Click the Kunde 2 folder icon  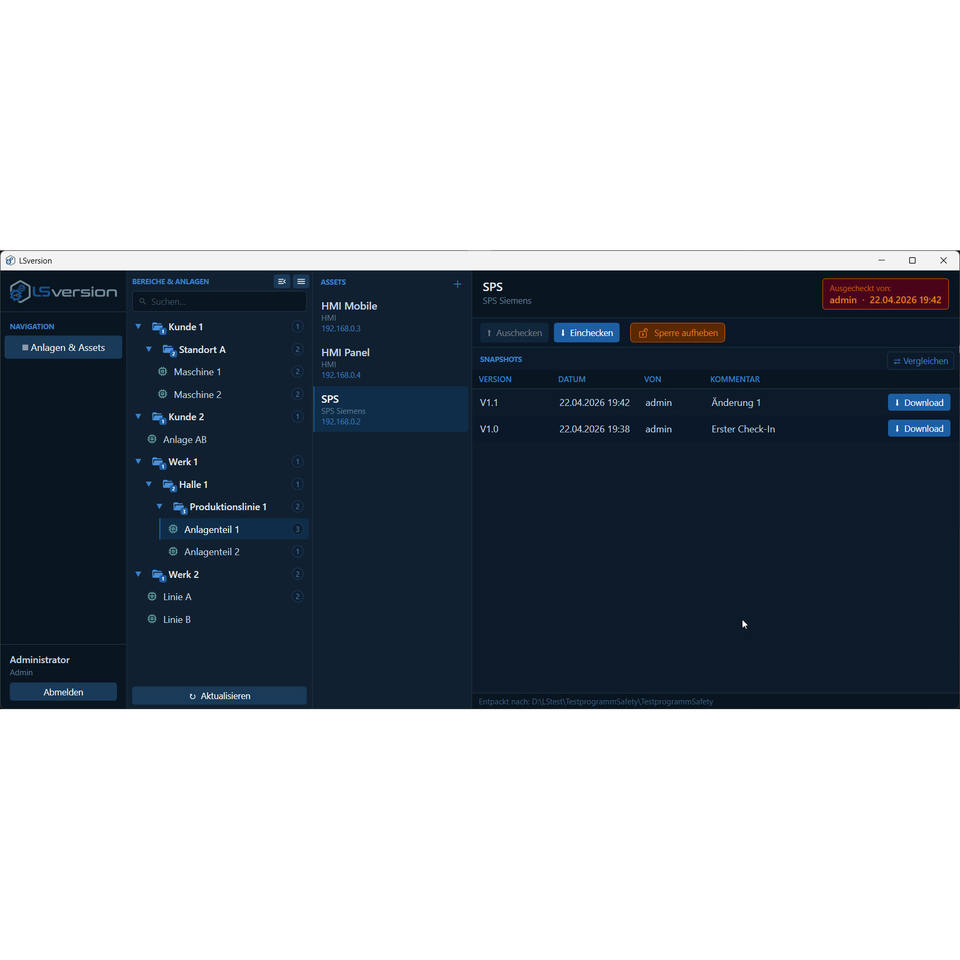tap(158, 418)
